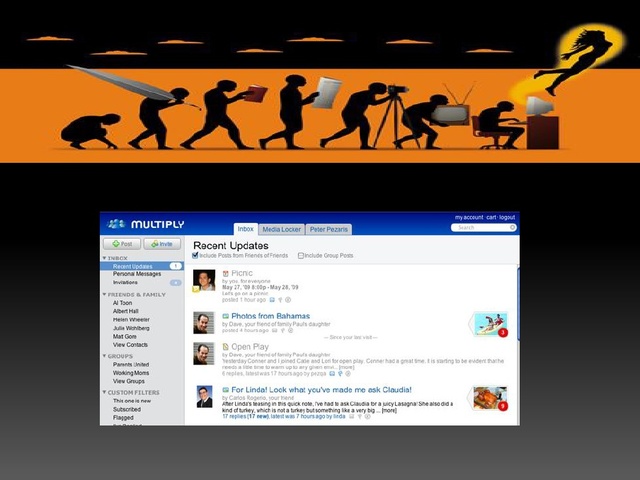Click Carlos Rogerio's avatar

(x=204, y=396)
